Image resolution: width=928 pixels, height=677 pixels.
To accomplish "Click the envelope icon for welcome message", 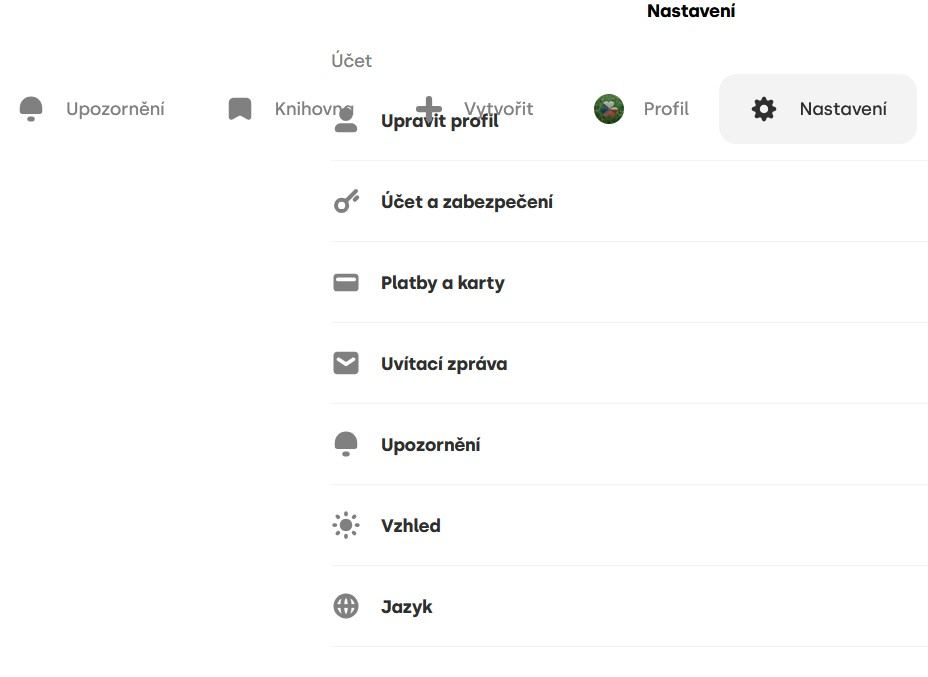I will [346, 364].
